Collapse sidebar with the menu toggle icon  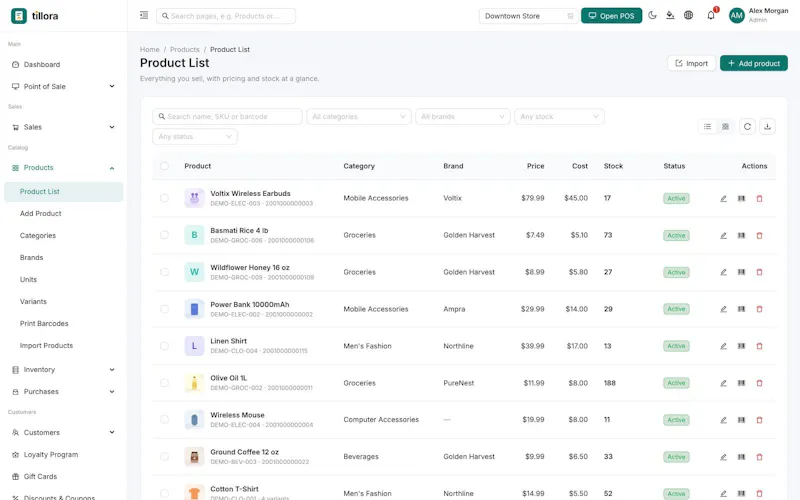[x=144, y=15]
